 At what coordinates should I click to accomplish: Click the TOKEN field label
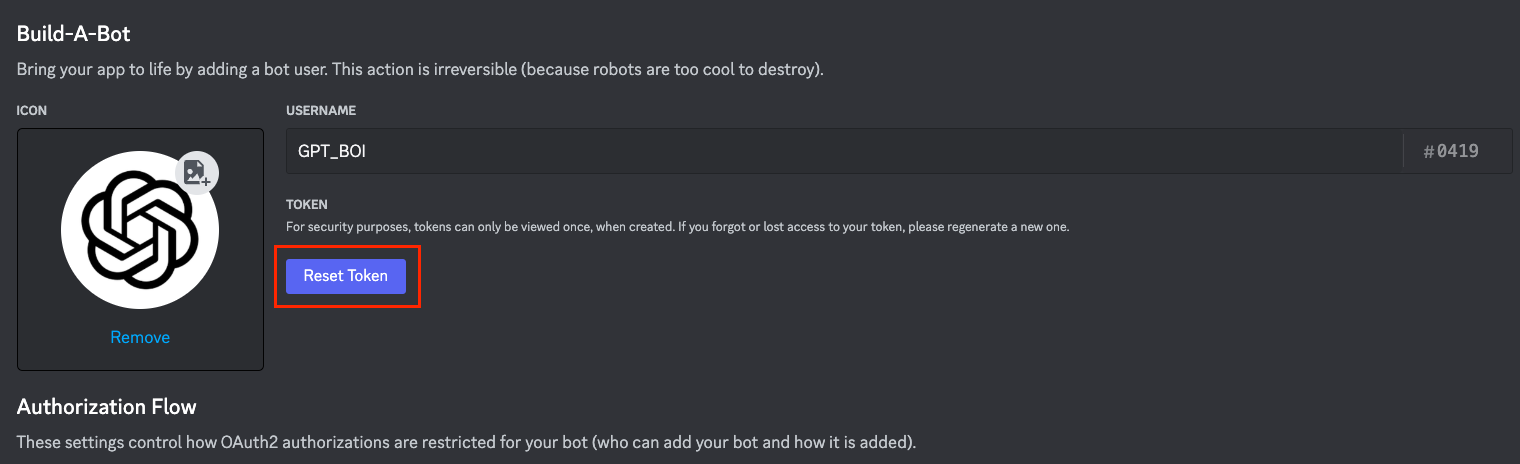tap(307, 205)
